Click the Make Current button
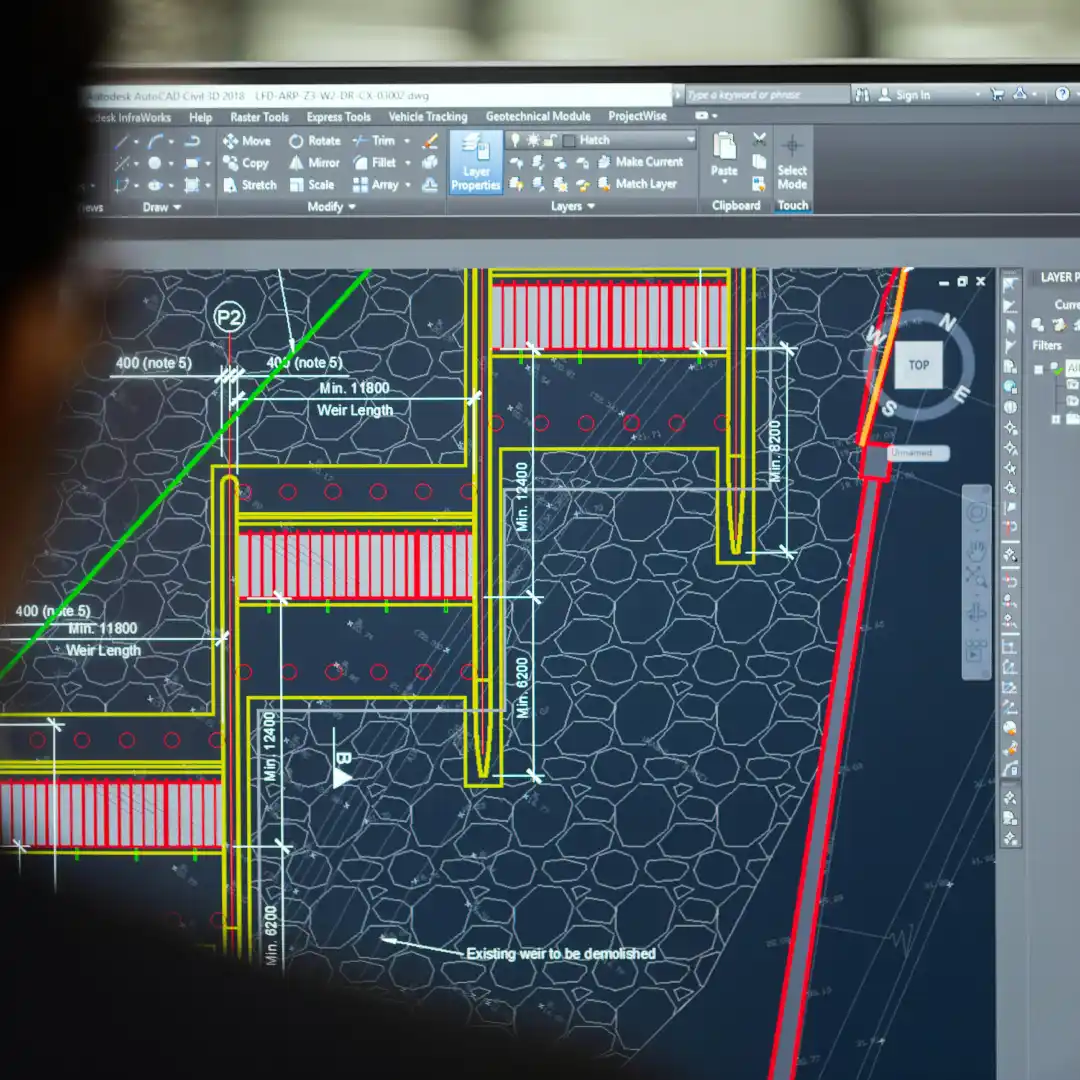Screen dimensions: 1080x1080 tap(640, 162)
